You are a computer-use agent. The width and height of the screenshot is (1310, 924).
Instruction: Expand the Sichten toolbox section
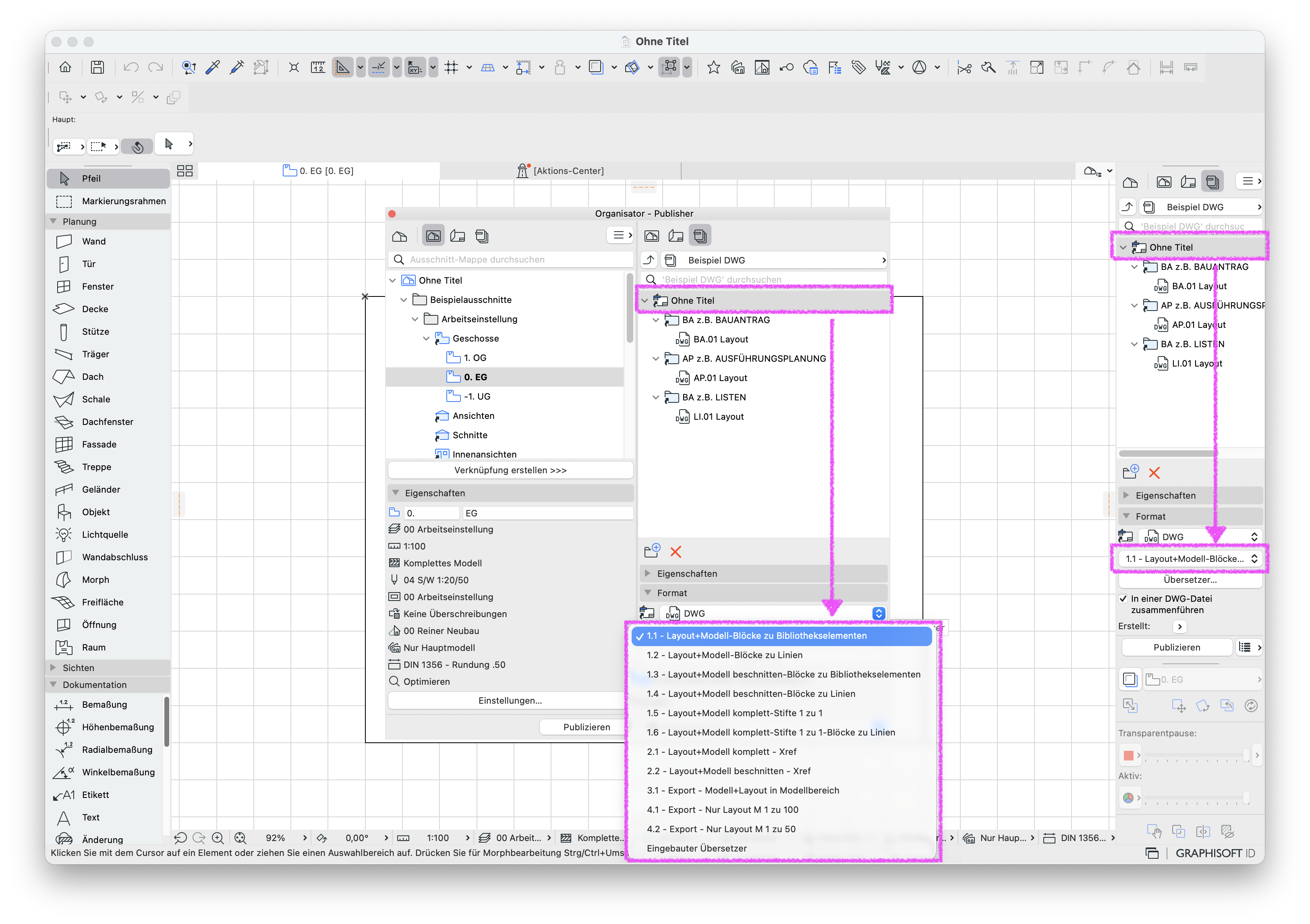coord(54,667)
